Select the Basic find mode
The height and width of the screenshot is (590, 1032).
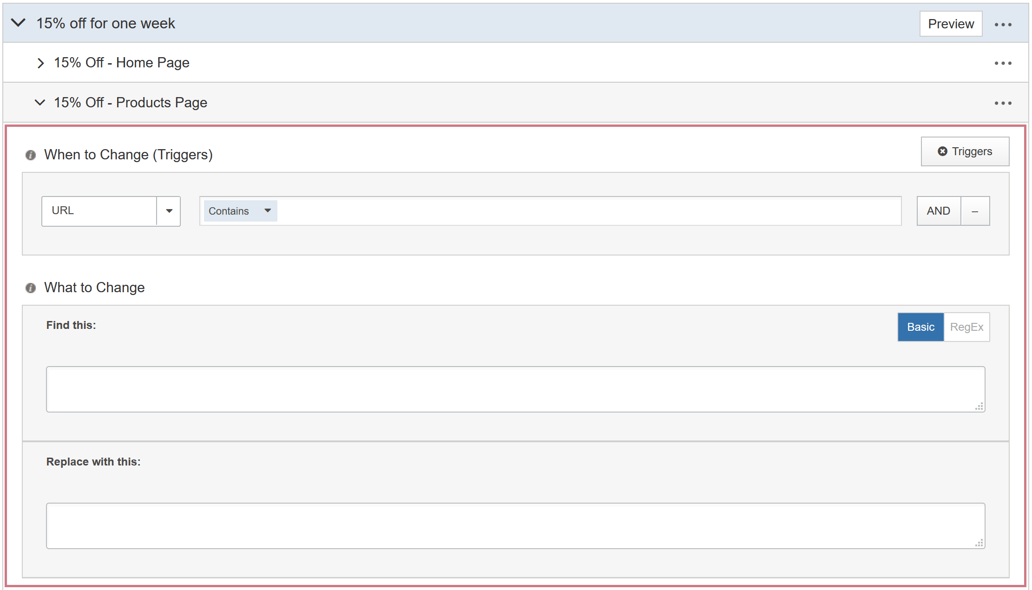[x=920, y=327]
